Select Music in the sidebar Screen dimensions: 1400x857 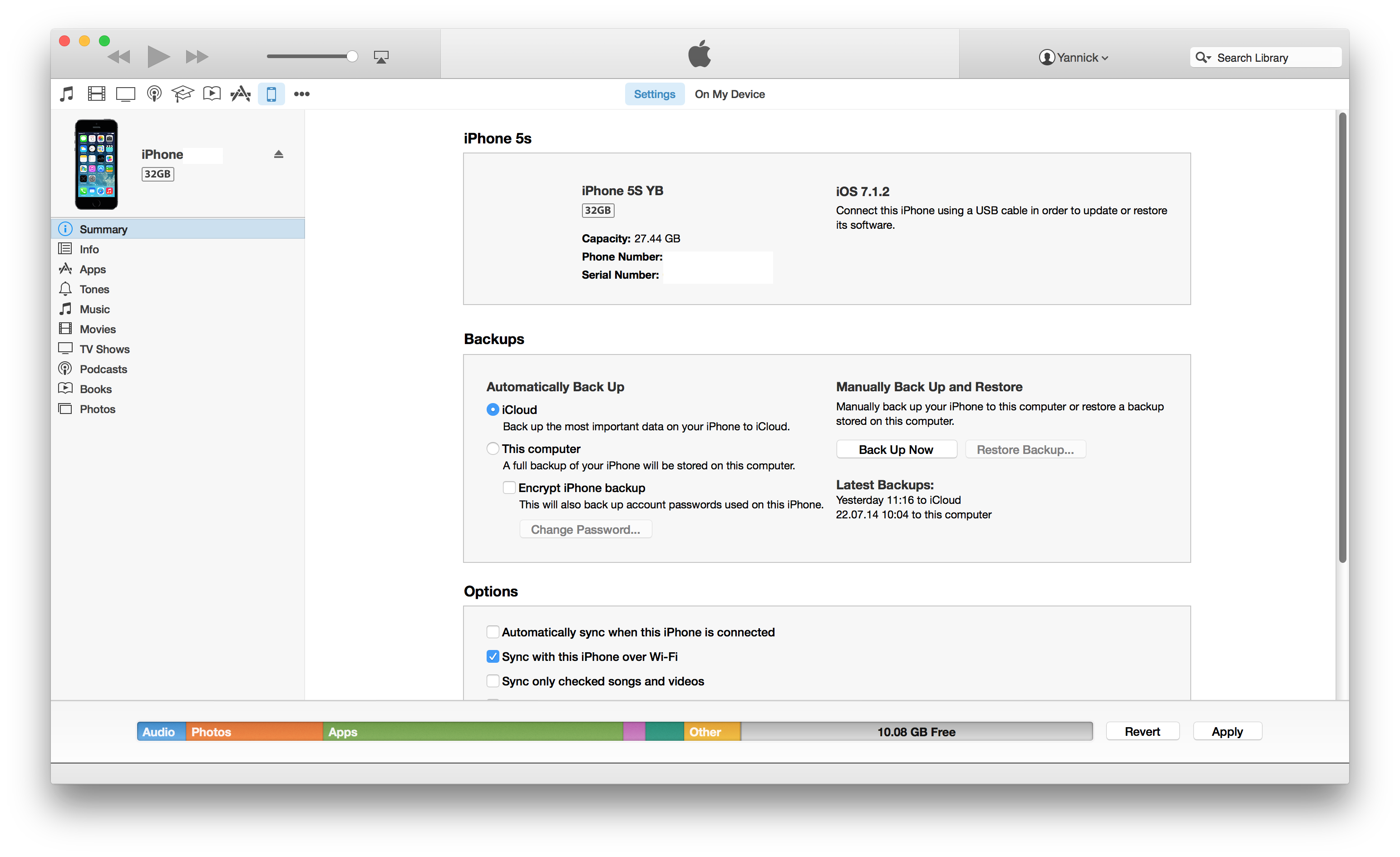pos(178,309)
